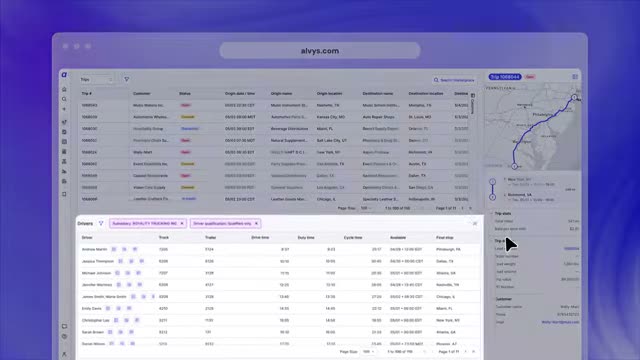Viewport: 640px width, 360px height.
Task: Click the Status column header
Action: [x=185, y=93]
